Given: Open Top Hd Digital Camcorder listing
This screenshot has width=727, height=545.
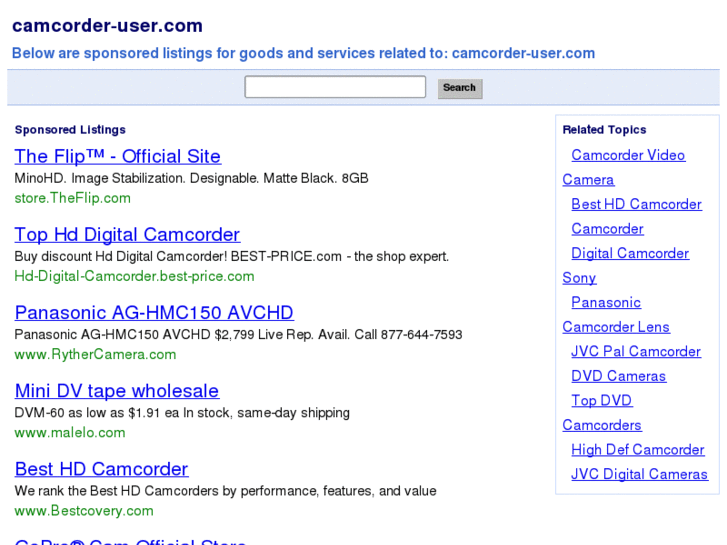Looking at the screenshot, I should tap(127, 235).
